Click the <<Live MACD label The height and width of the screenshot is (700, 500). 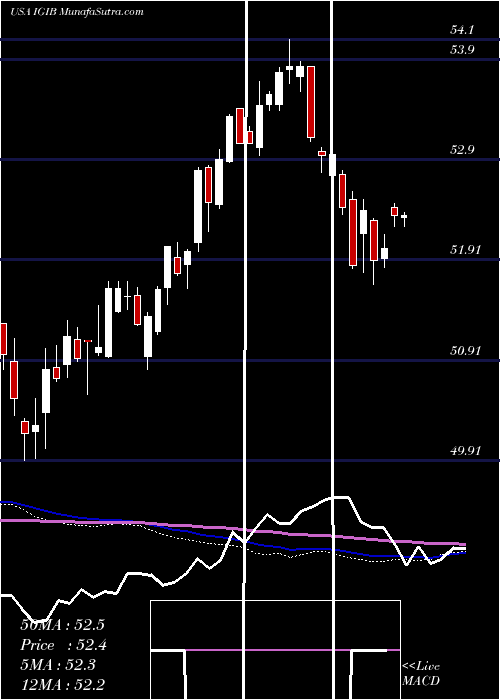tap(421, 673)
